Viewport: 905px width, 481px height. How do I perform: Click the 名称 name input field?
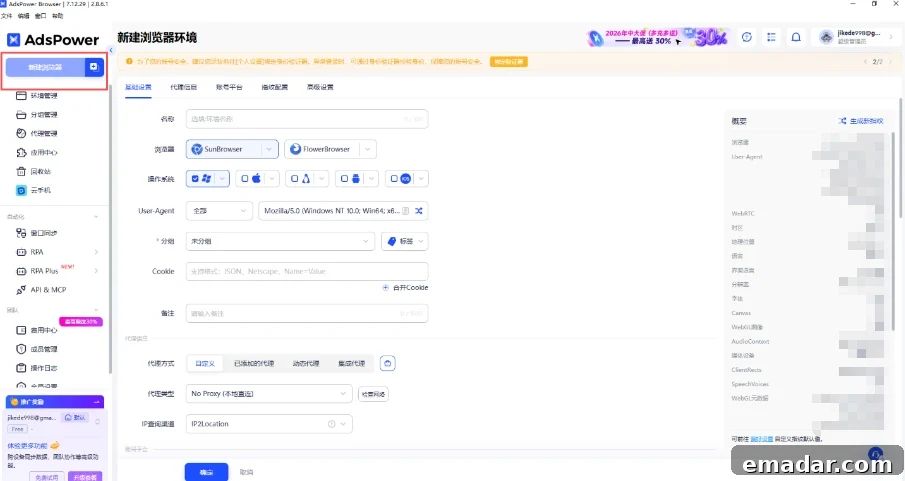coord(307,119)
